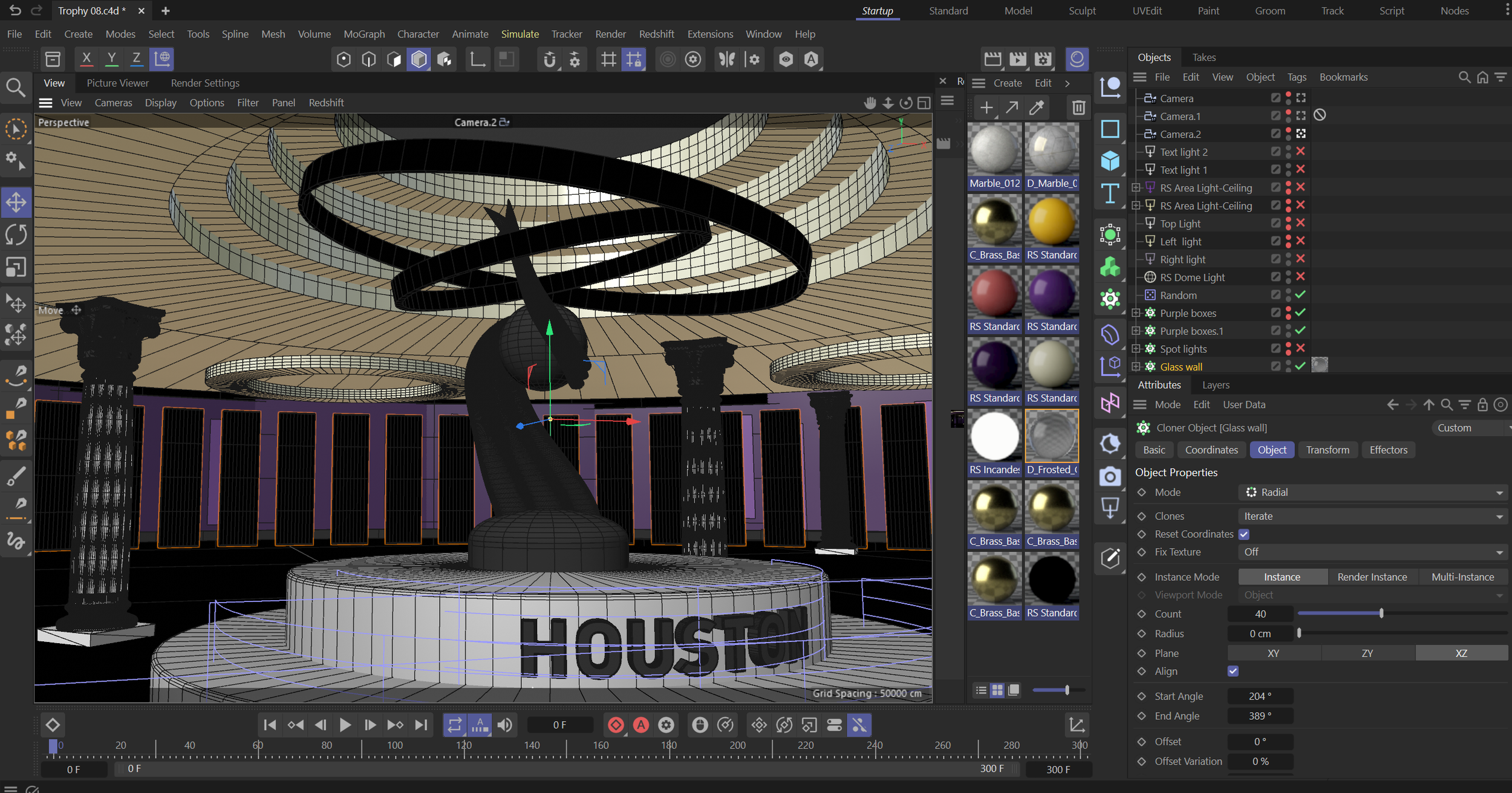Open the Camera object icon in palette
1512x793 pixels.
[x=1110, y=477]
